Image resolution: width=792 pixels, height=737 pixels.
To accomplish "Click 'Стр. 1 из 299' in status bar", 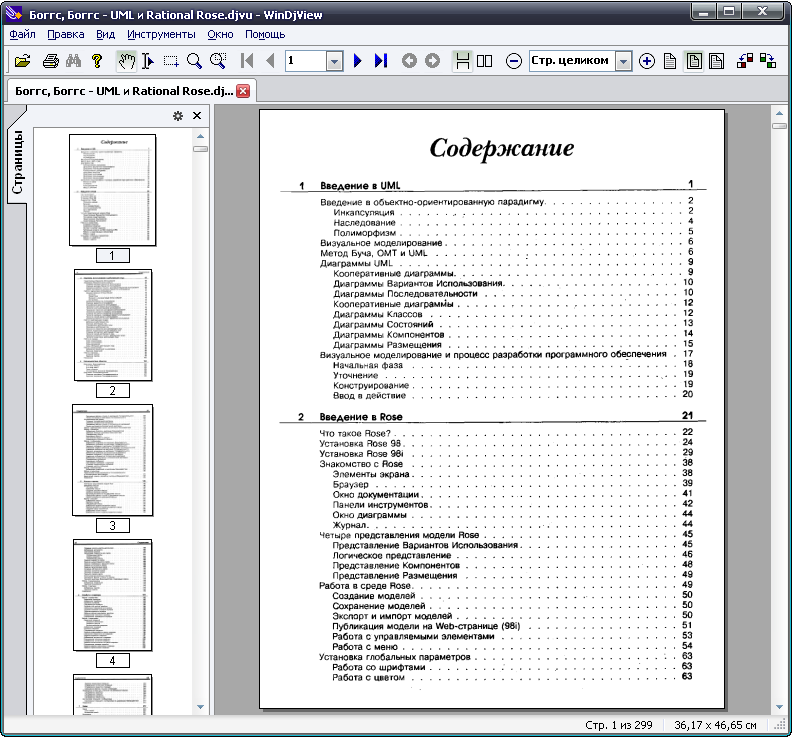I will 619,725.
